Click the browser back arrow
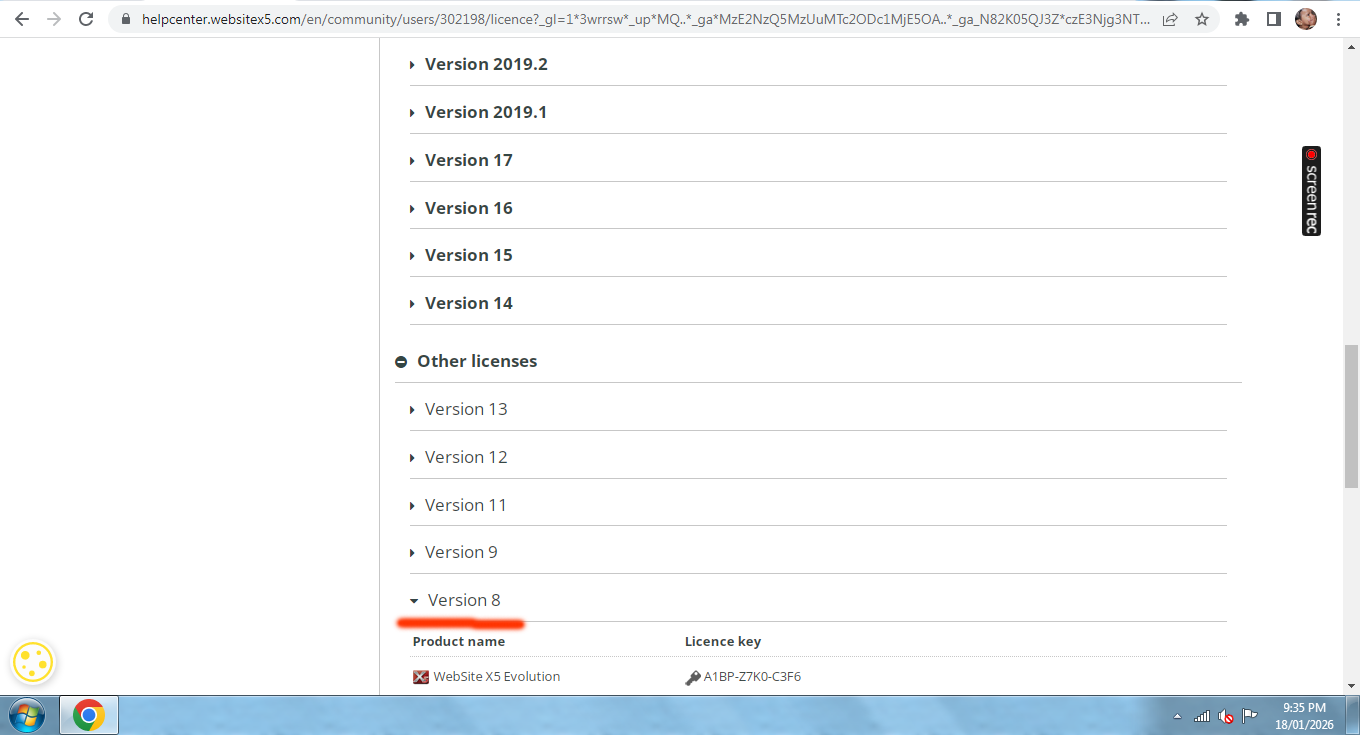The width and height of the screenshot is (1360, 735). 22,19
